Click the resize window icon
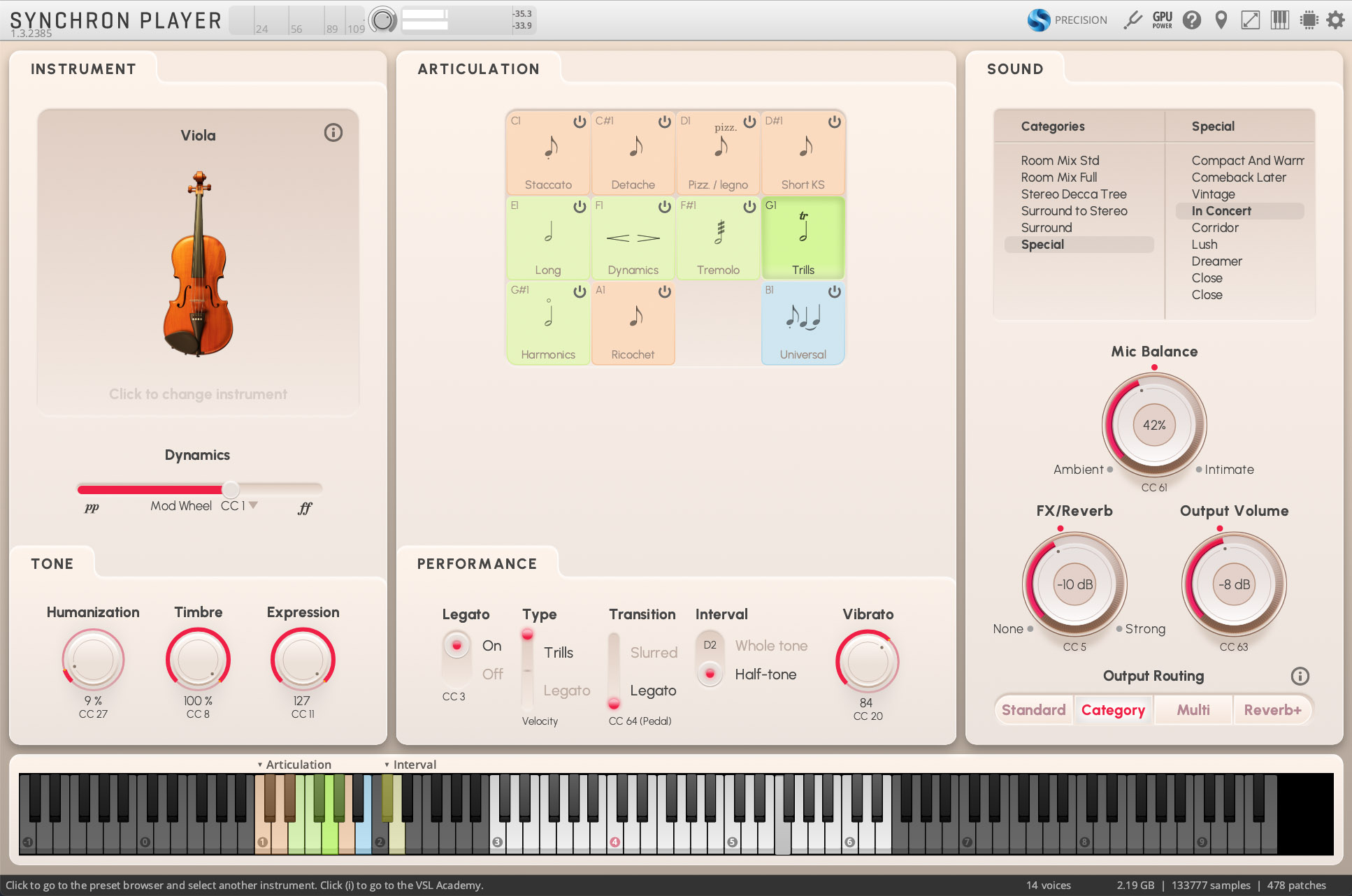 pyautogui.click(x=1251, y=20)
